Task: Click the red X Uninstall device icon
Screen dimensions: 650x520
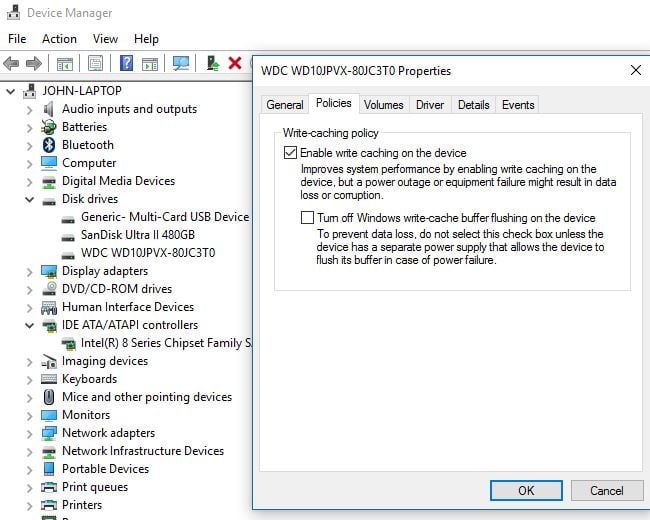Action: [235, 63]
